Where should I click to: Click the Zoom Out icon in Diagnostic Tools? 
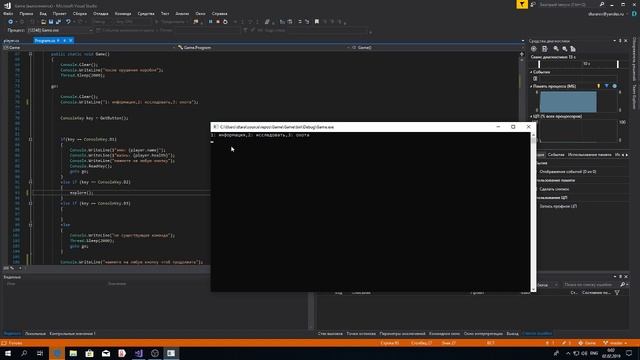point(564,49)
